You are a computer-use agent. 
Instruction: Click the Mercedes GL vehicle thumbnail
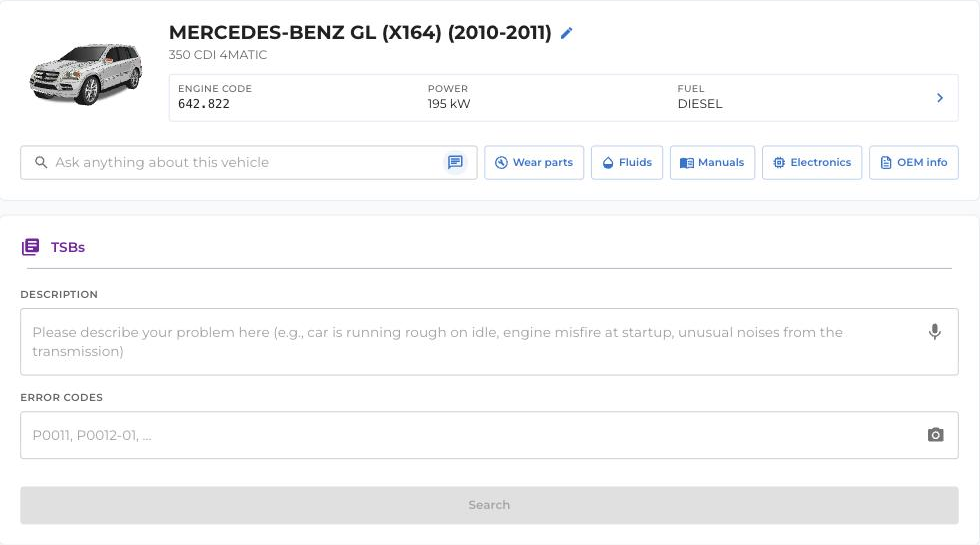click(x=86, y=73)
